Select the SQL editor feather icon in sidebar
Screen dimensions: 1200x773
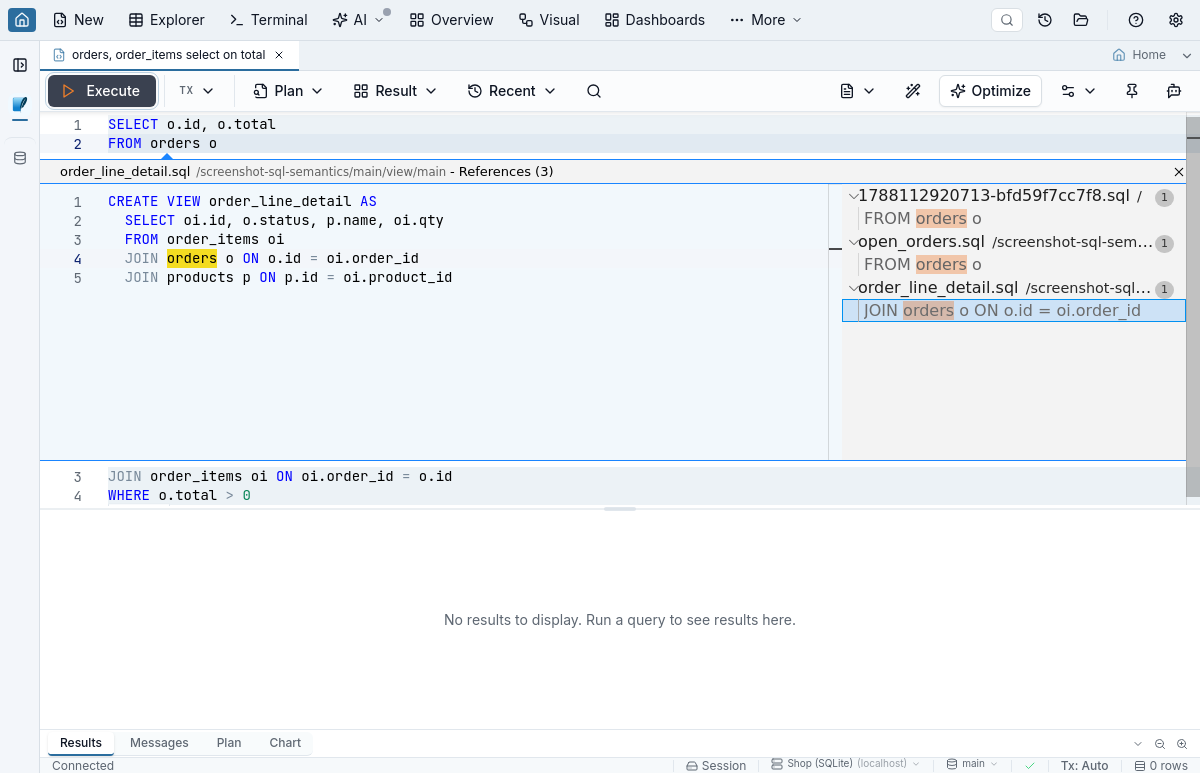point(20,104)
